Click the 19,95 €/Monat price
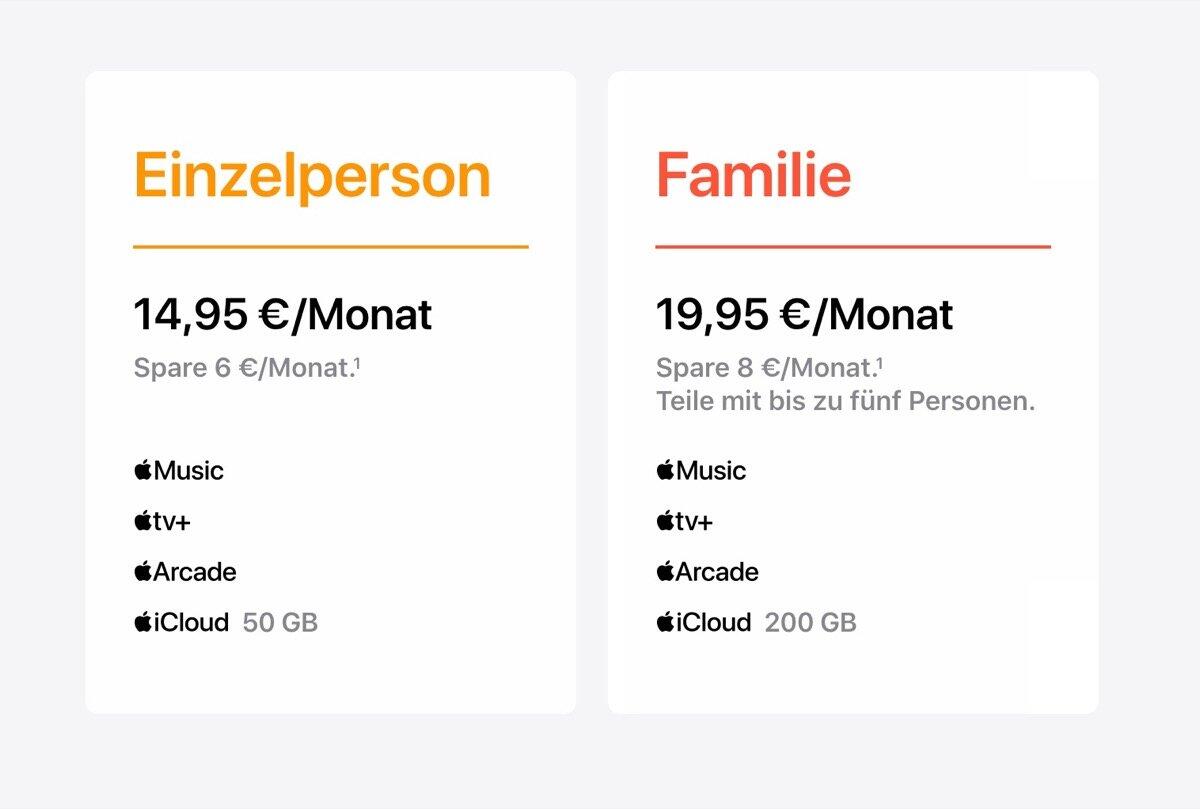Image resolution: width=1200 pixels, height=809 pixels. pyautogui.click(x=805, y=314)
